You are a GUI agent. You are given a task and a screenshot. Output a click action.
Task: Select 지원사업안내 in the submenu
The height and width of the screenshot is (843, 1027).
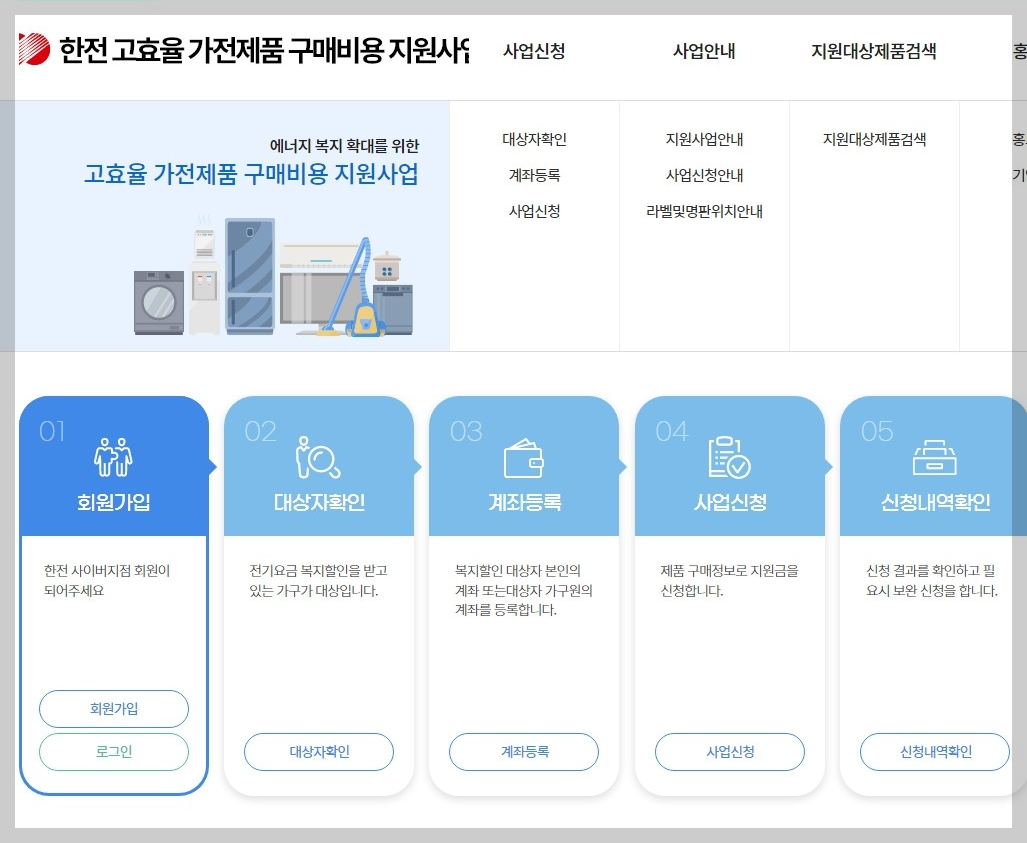704,139
